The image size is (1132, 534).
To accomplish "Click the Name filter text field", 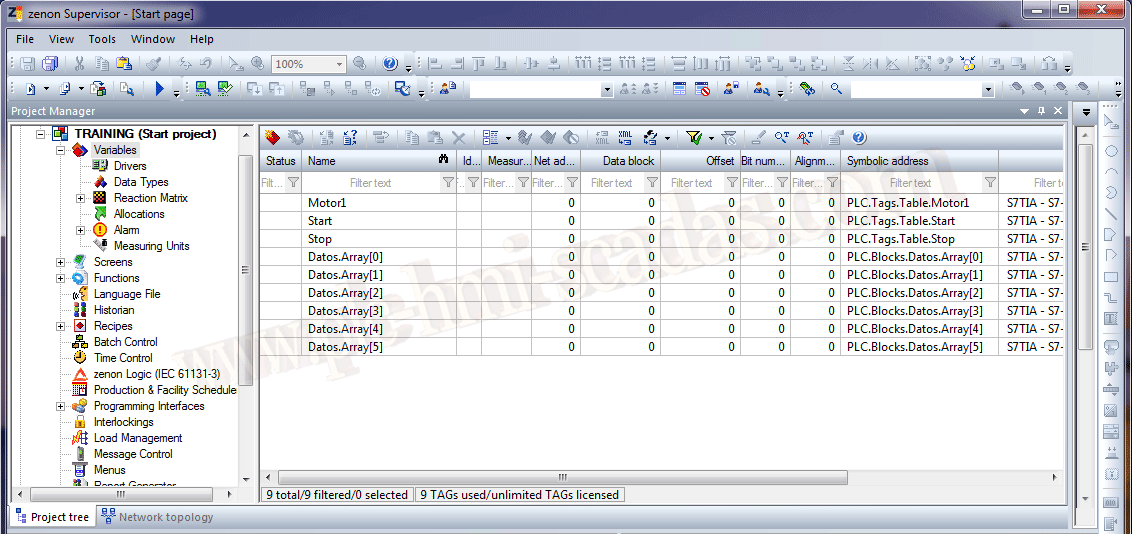I will [x=370, y=183].
